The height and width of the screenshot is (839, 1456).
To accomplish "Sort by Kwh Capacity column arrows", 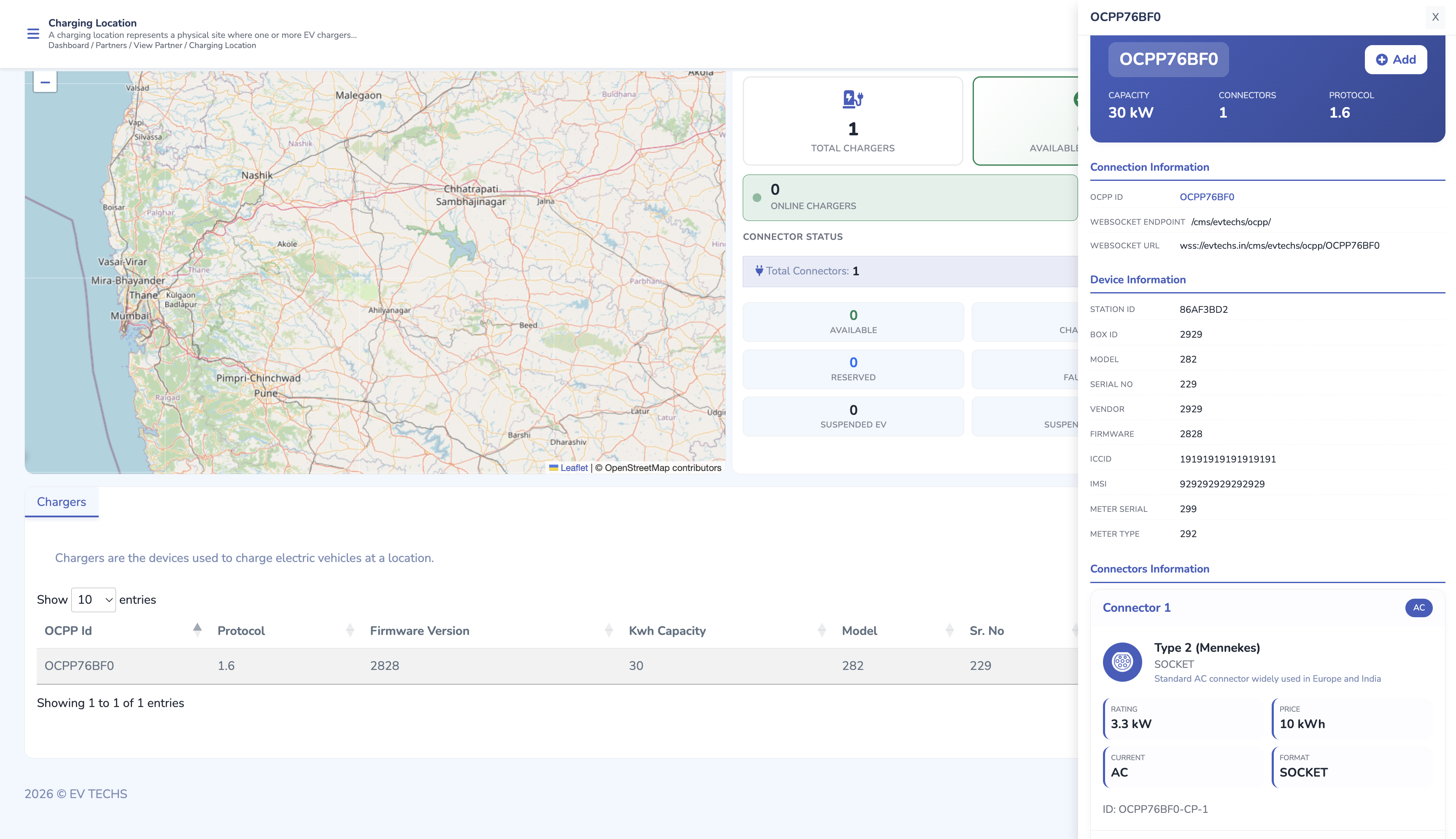I will pyautogui.click(x=821, y=630).
